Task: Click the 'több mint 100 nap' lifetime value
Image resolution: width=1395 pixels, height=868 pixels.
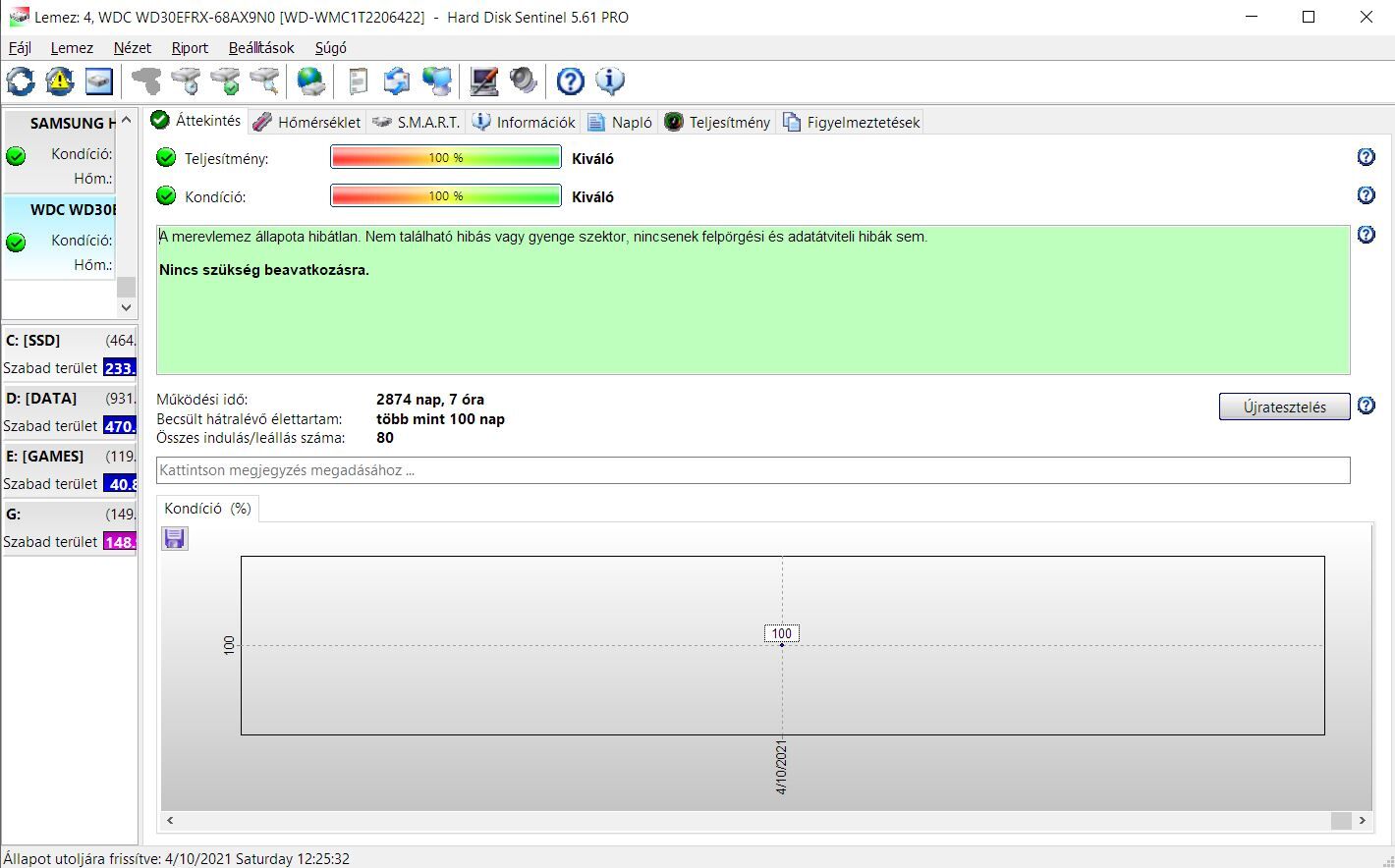Action: [x=440, y=418]
